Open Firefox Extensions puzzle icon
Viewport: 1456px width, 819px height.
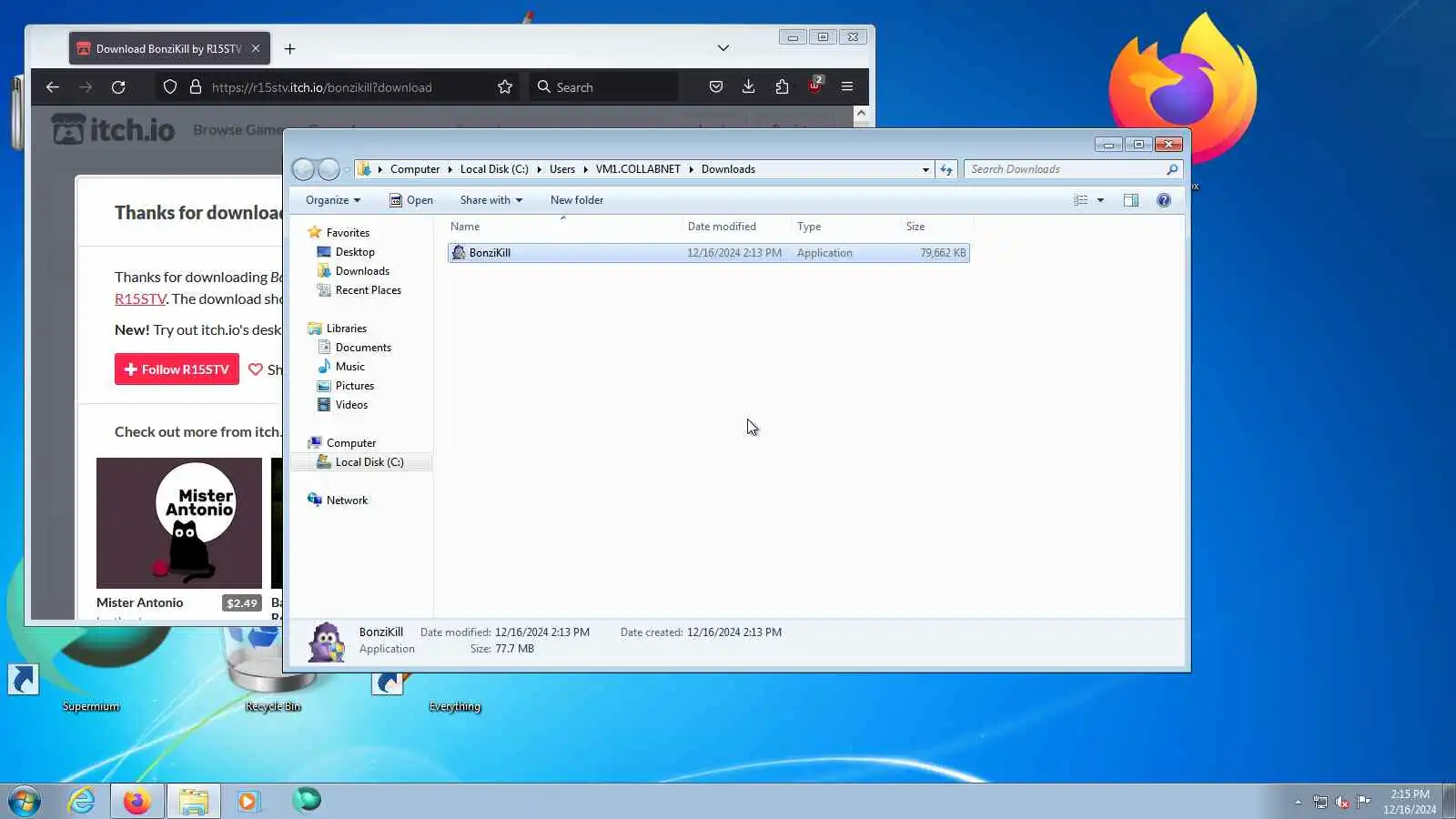tap(782, 86)
